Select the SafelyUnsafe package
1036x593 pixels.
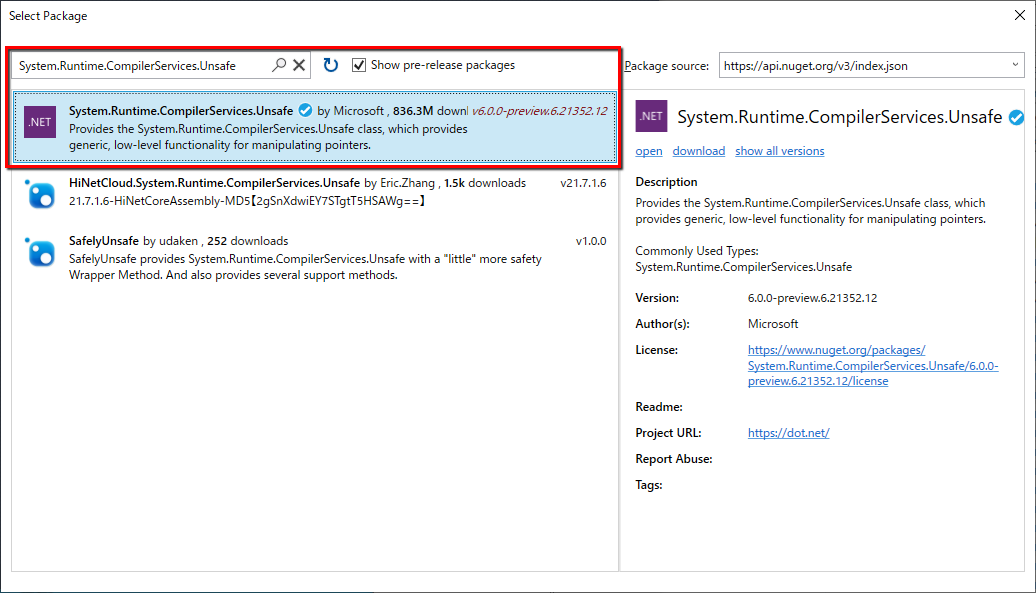[315, 258]
